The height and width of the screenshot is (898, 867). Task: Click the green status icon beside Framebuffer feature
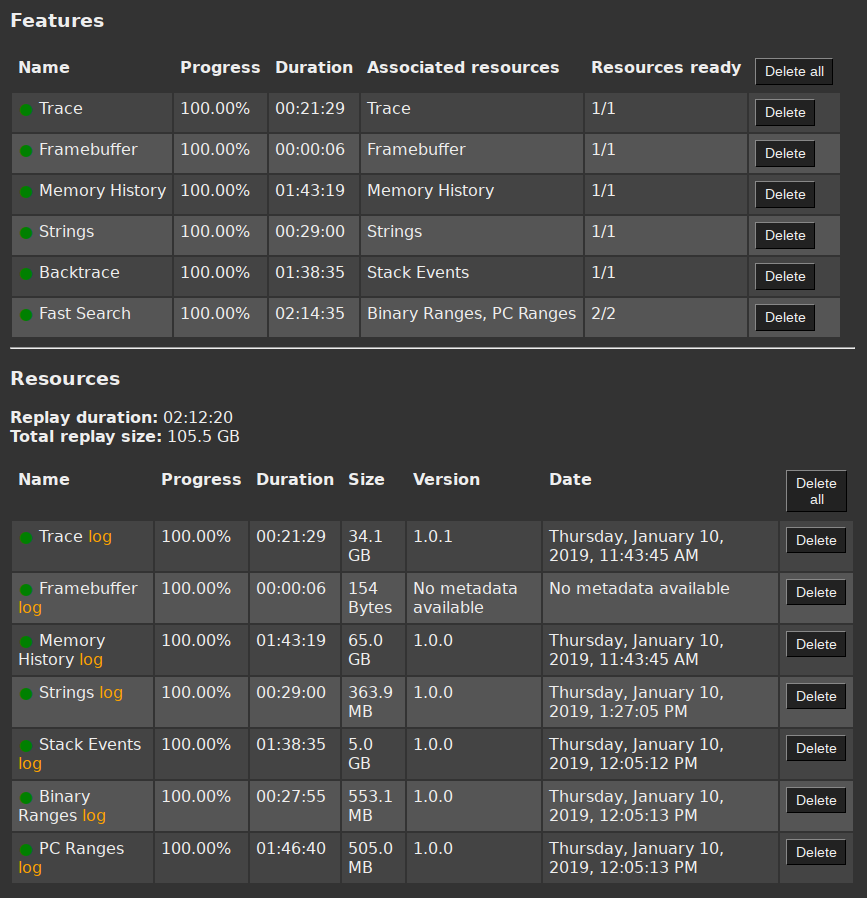coord(24,149)
